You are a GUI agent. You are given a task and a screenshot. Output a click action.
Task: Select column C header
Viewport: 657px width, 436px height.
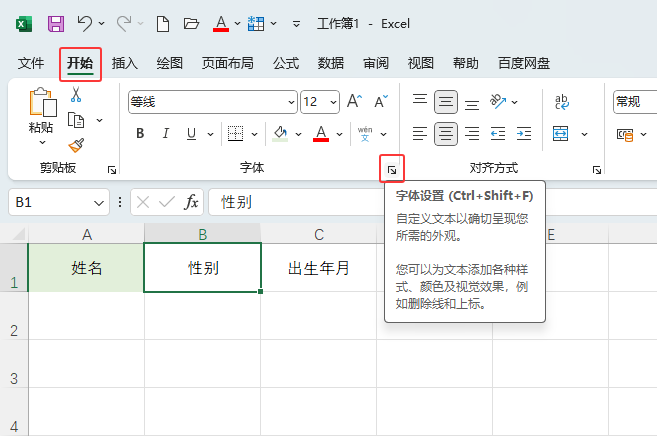tap(319, 234)
